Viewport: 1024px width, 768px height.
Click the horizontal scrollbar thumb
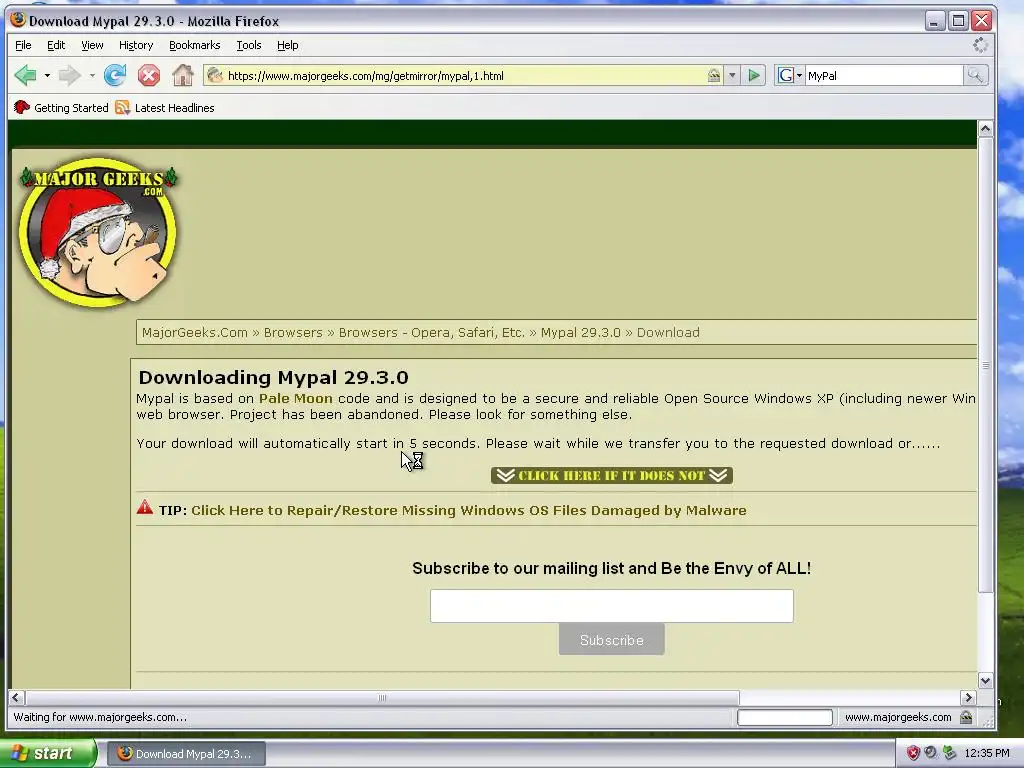pyautogui.click(x=382, y=697)
